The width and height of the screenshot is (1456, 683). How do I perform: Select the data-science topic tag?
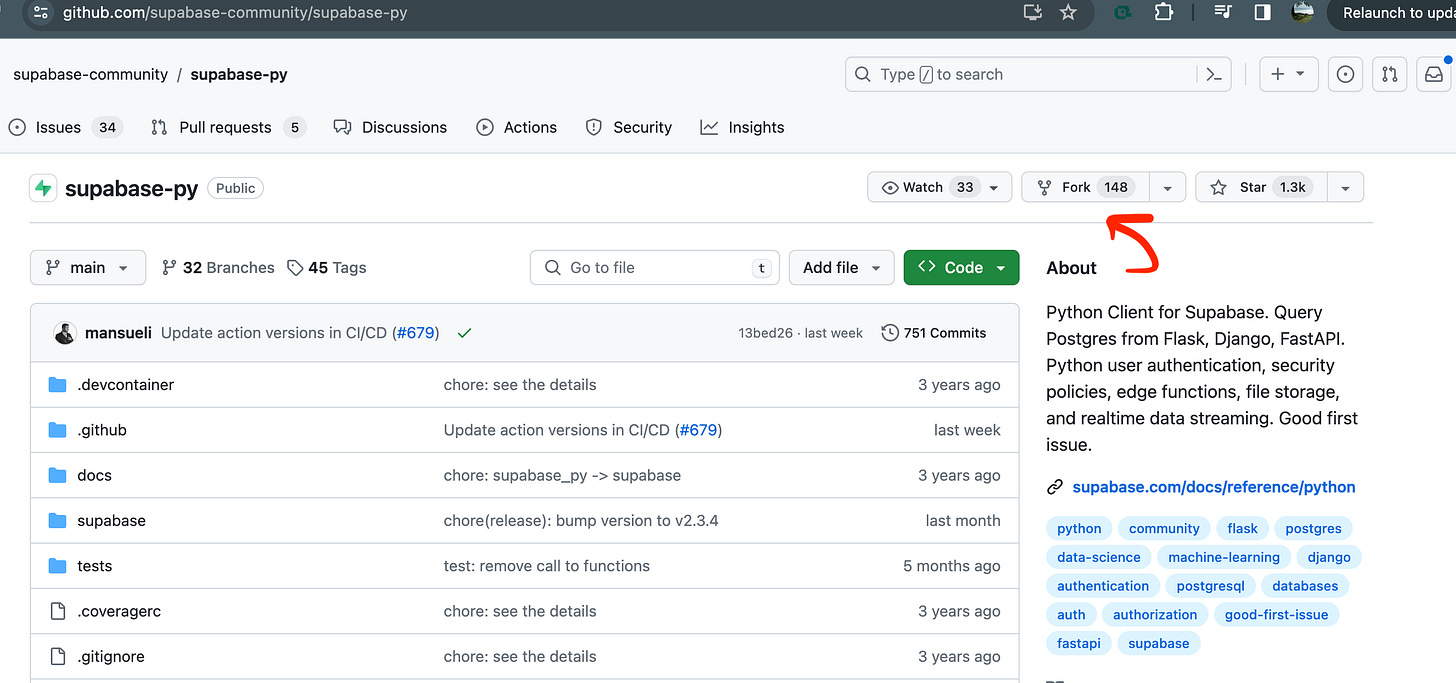(1099, 557)
